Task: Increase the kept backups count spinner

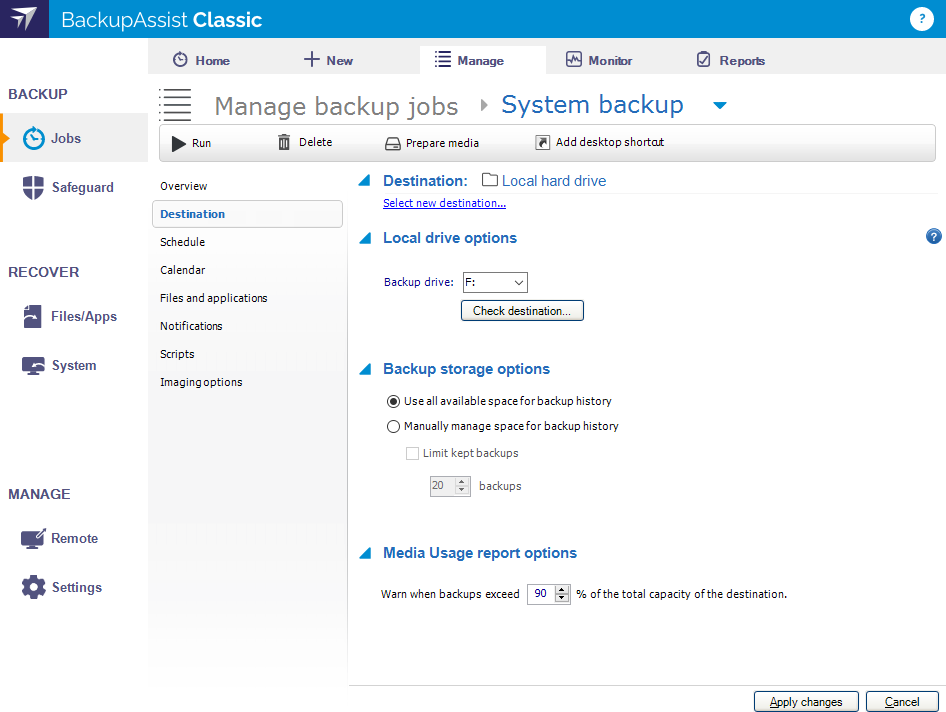Action: (x=462, y=482)
